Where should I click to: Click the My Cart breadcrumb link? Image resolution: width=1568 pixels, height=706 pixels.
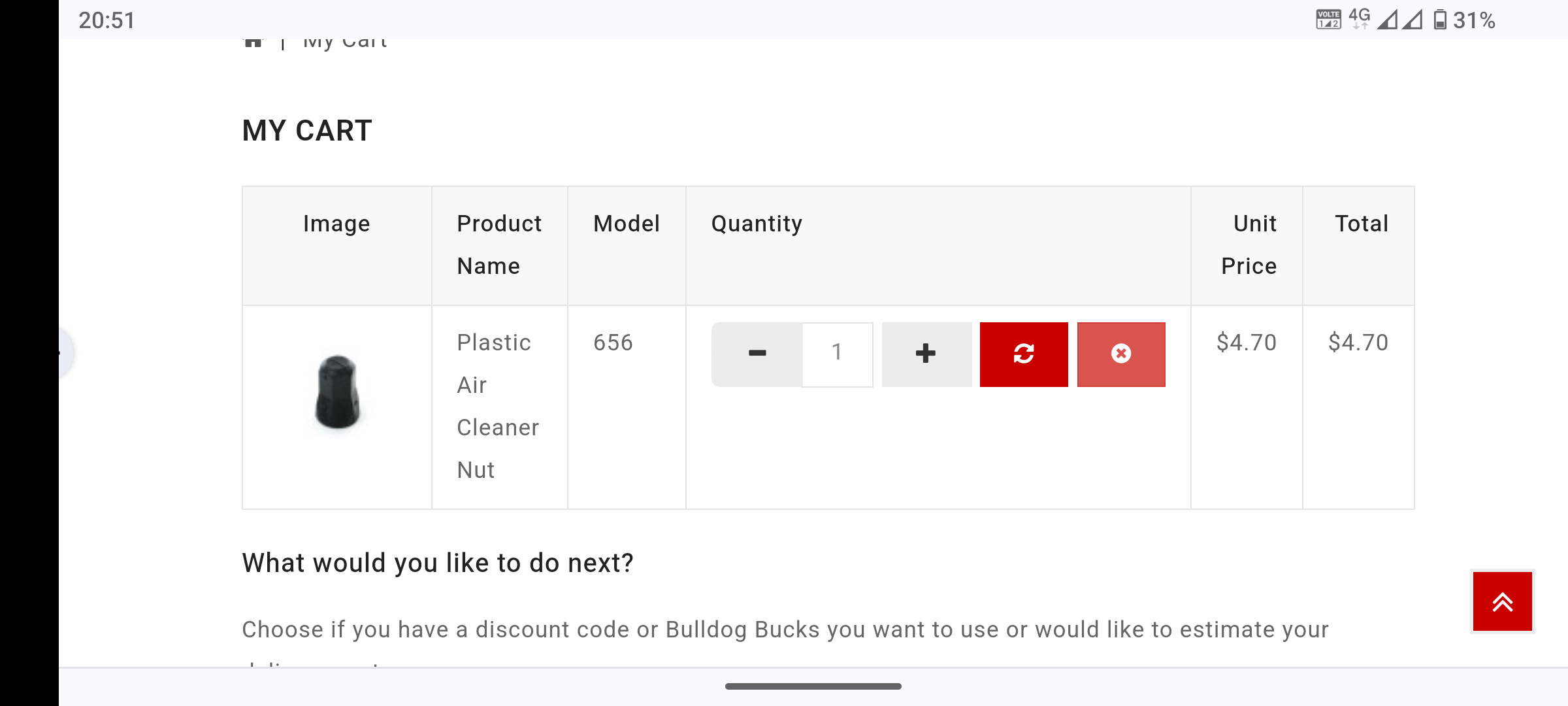point(345,42)
